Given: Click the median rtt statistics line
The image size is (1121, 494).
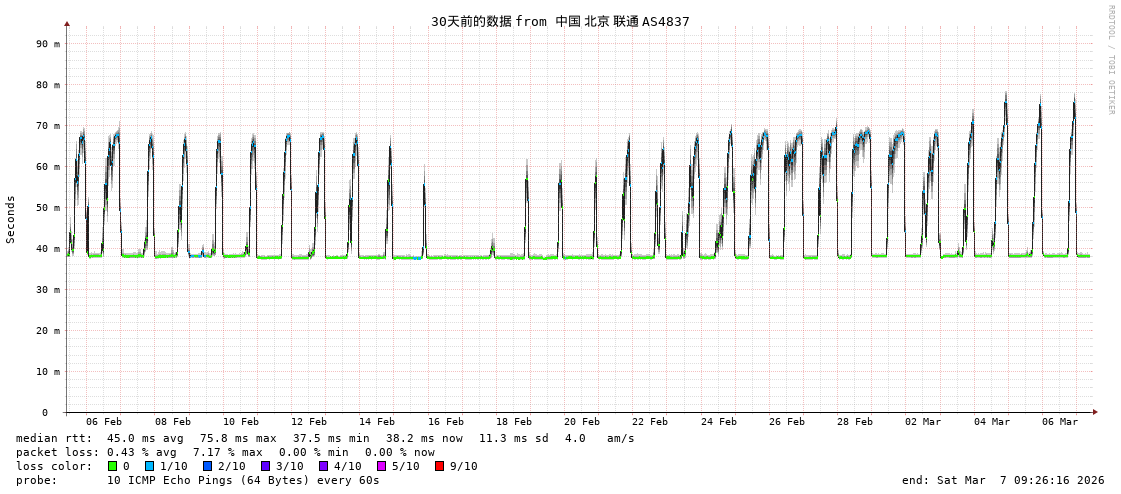Looking at the screenshot, I should (x=325, y=438).
